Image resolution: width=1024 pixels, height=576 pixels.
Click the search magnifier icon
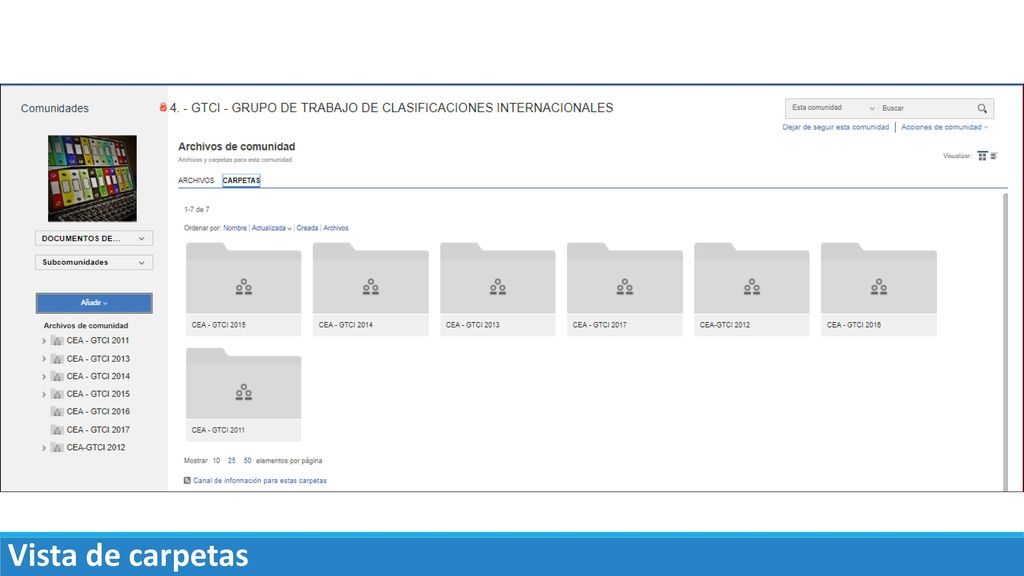(x=982, y=108)
